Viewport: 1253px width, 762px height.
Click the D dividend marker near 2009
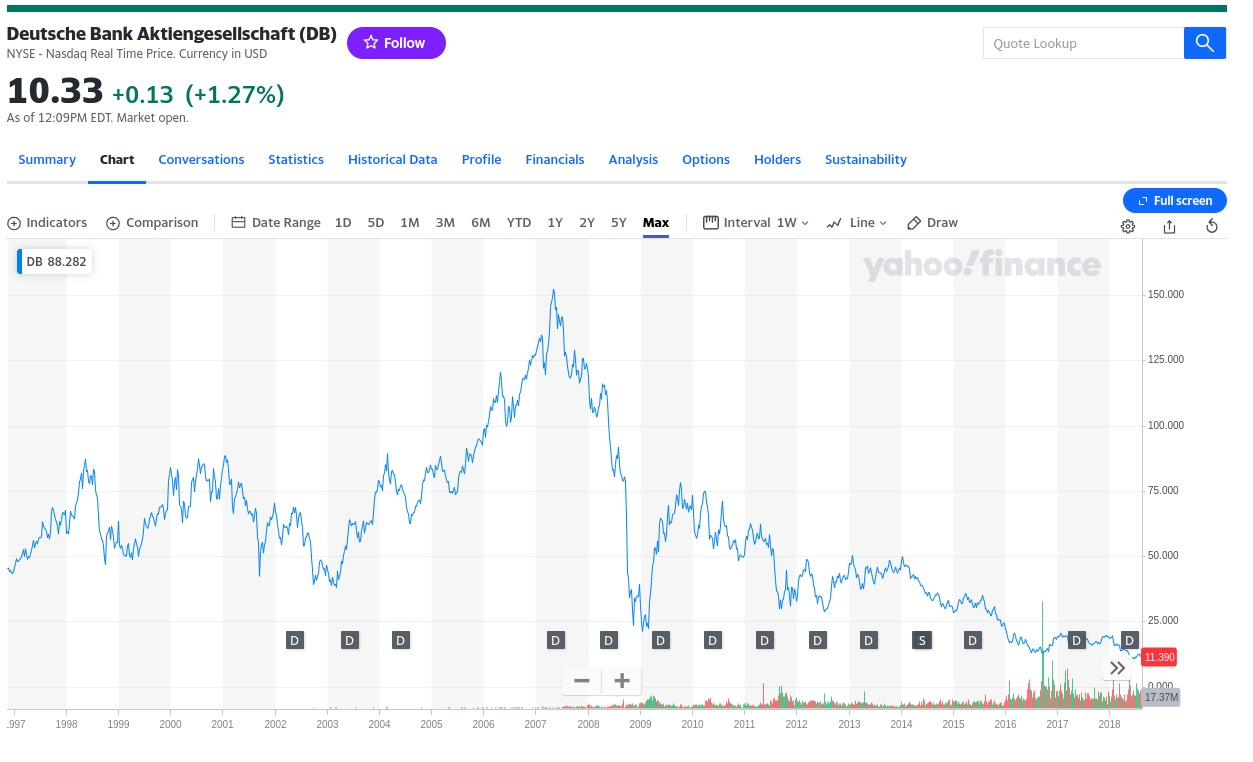pos(660,640)
